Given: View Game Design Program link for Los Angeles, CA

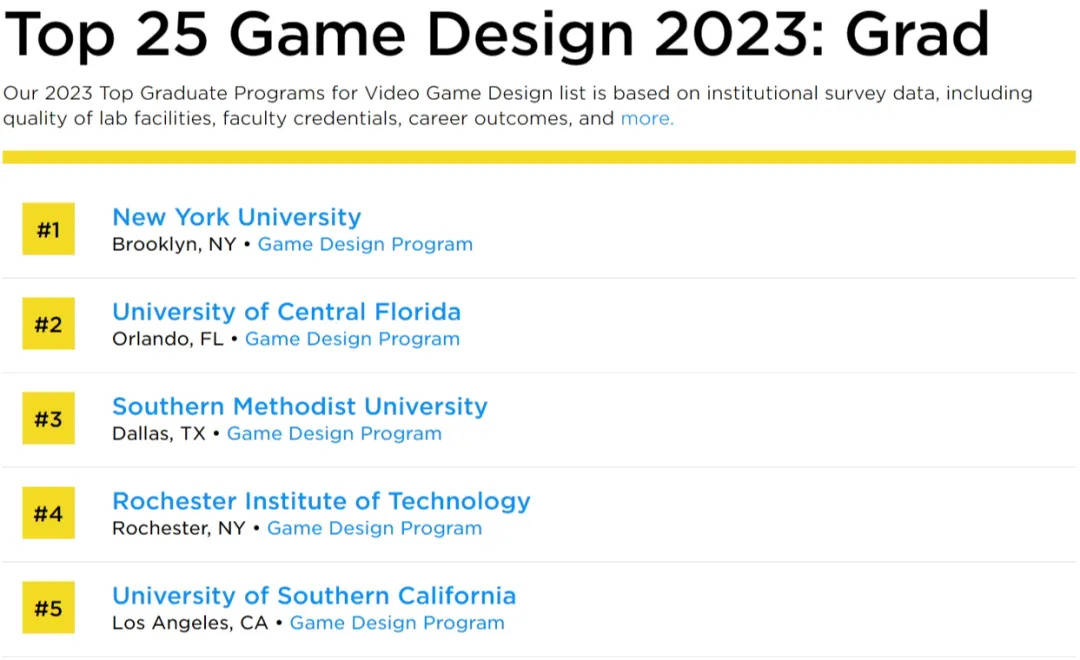Looking at the screenshot, I should [x=397, y=623].
